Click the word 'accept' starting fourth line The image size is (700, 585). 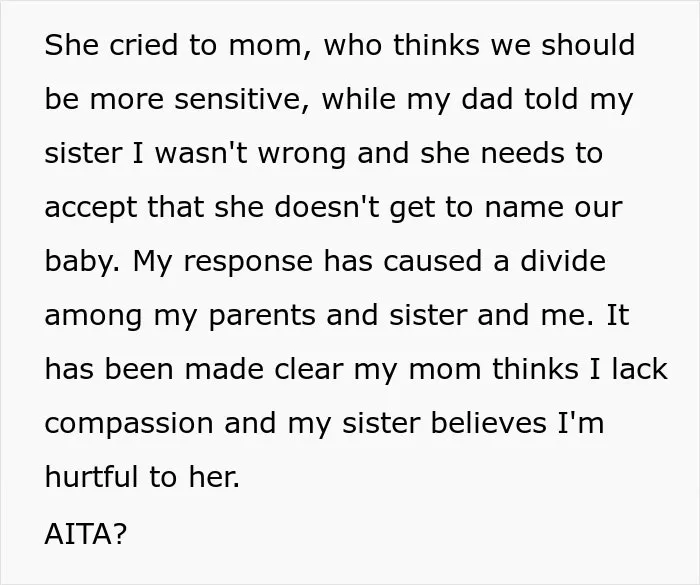click(91, 209)
